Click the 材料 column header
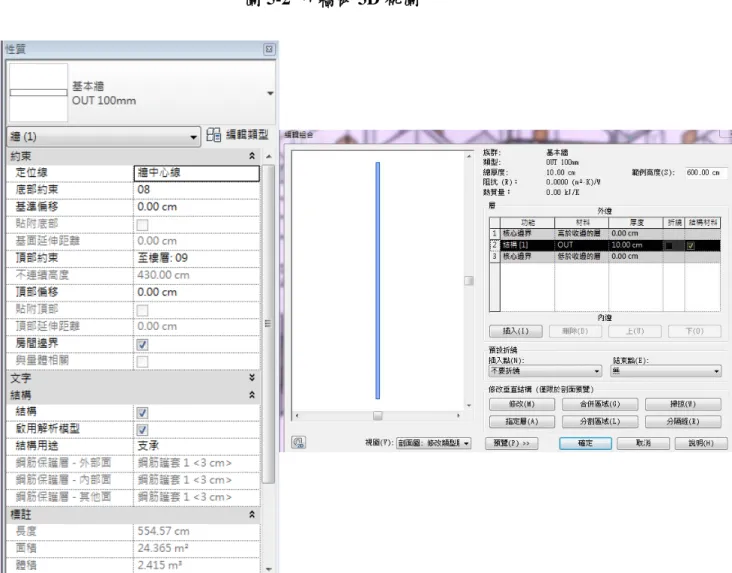This screenshot has height=573, width=732. 582,223
